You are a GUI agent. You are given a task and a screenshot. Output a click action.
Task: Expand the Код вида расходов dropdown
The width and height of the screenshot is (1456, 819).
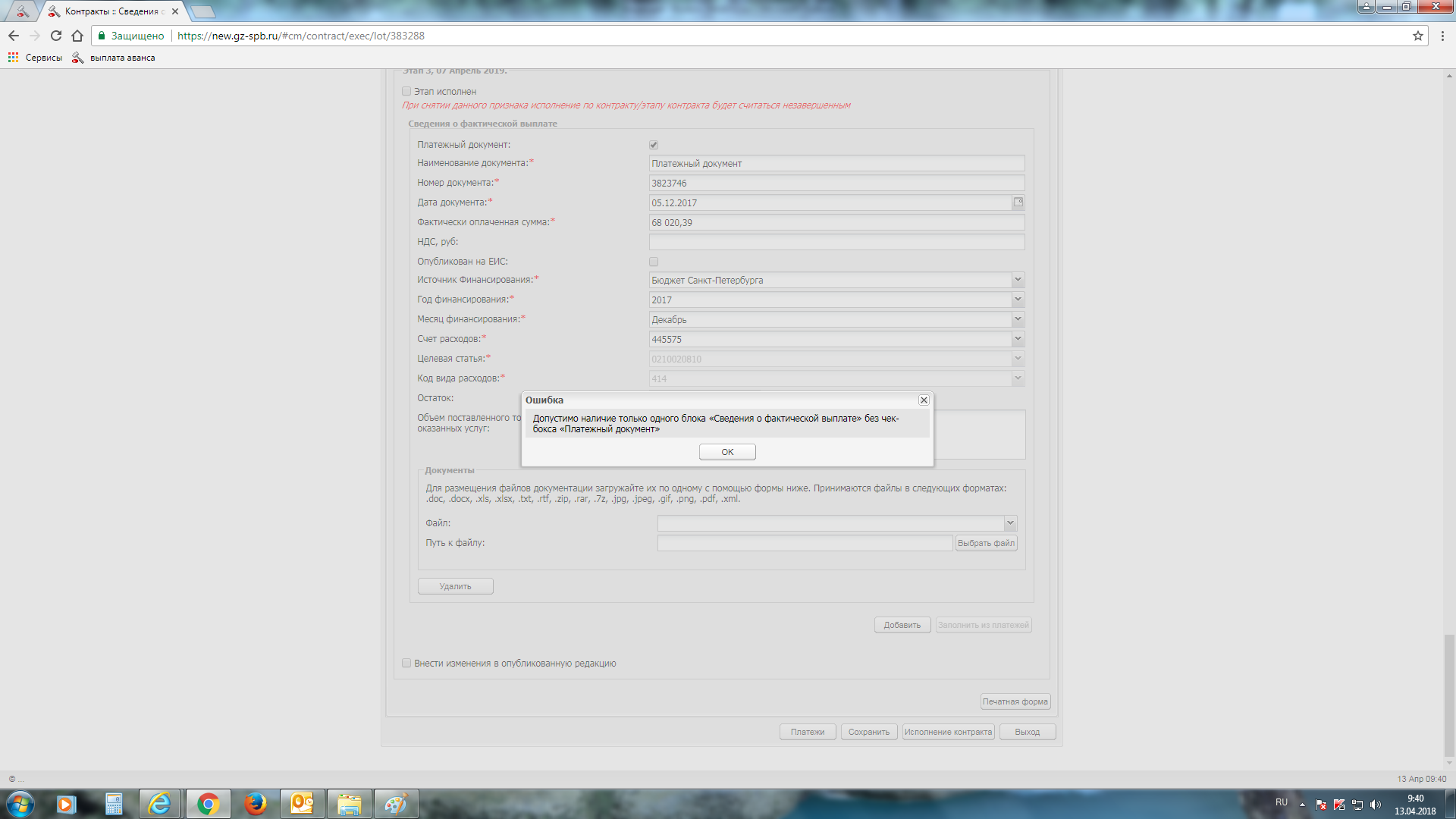[x=1018, y=379]
